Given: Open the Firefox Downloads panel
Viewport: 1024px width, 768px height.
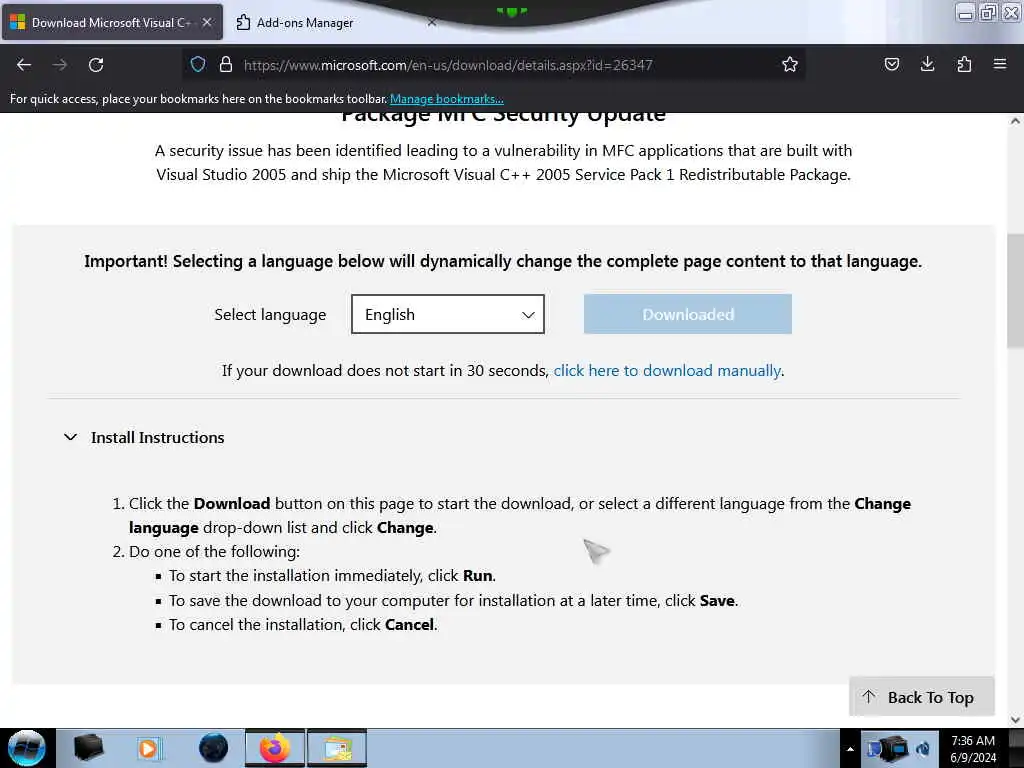Looking at the screenshot, I should [x=927, y=64].
